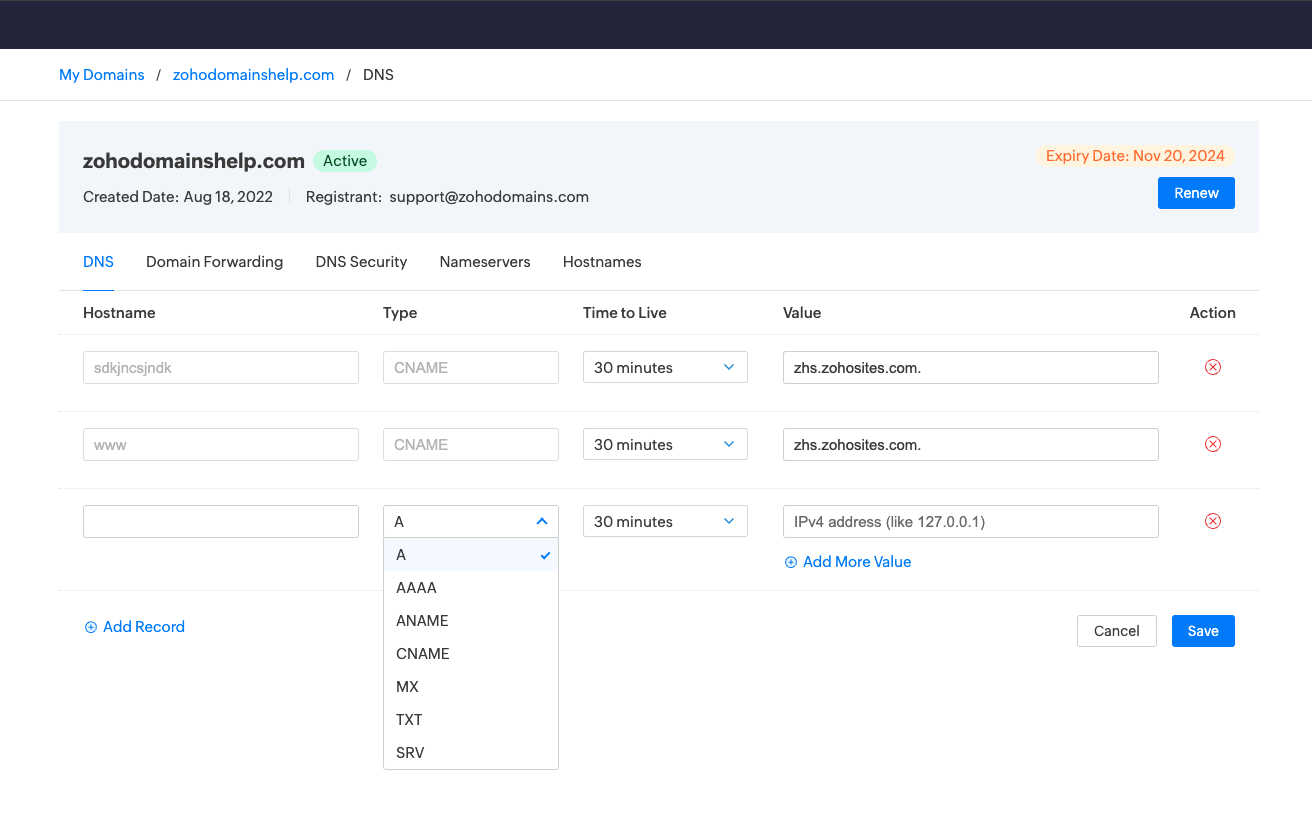Screen dimensions: 1312x816
Task: Open TTL dropdown for www record
Action: (665, 444)
